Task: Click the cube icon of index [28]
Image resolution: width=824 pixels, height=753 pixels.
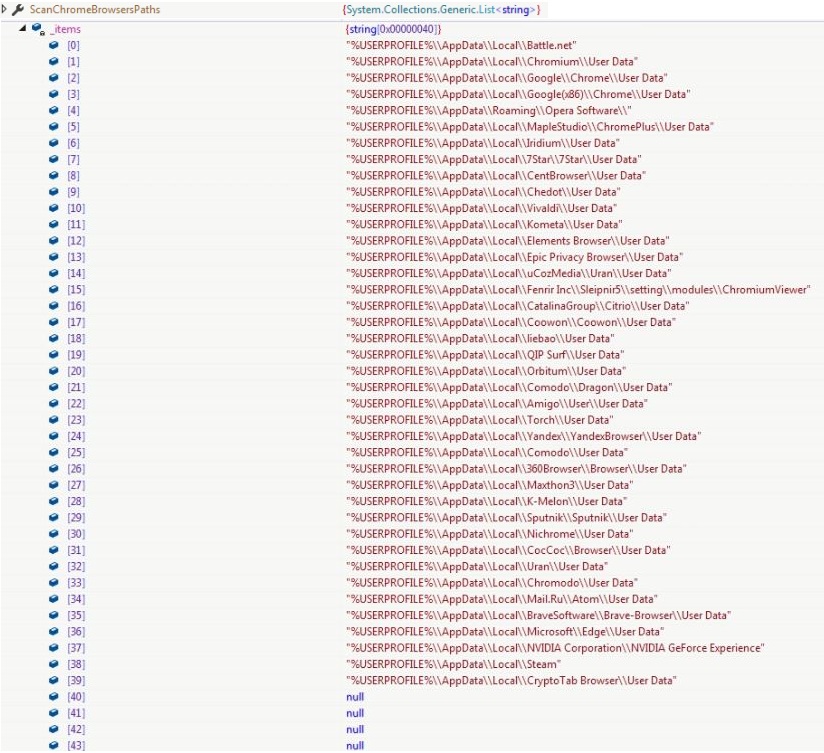Action: (x=54, y=501)
